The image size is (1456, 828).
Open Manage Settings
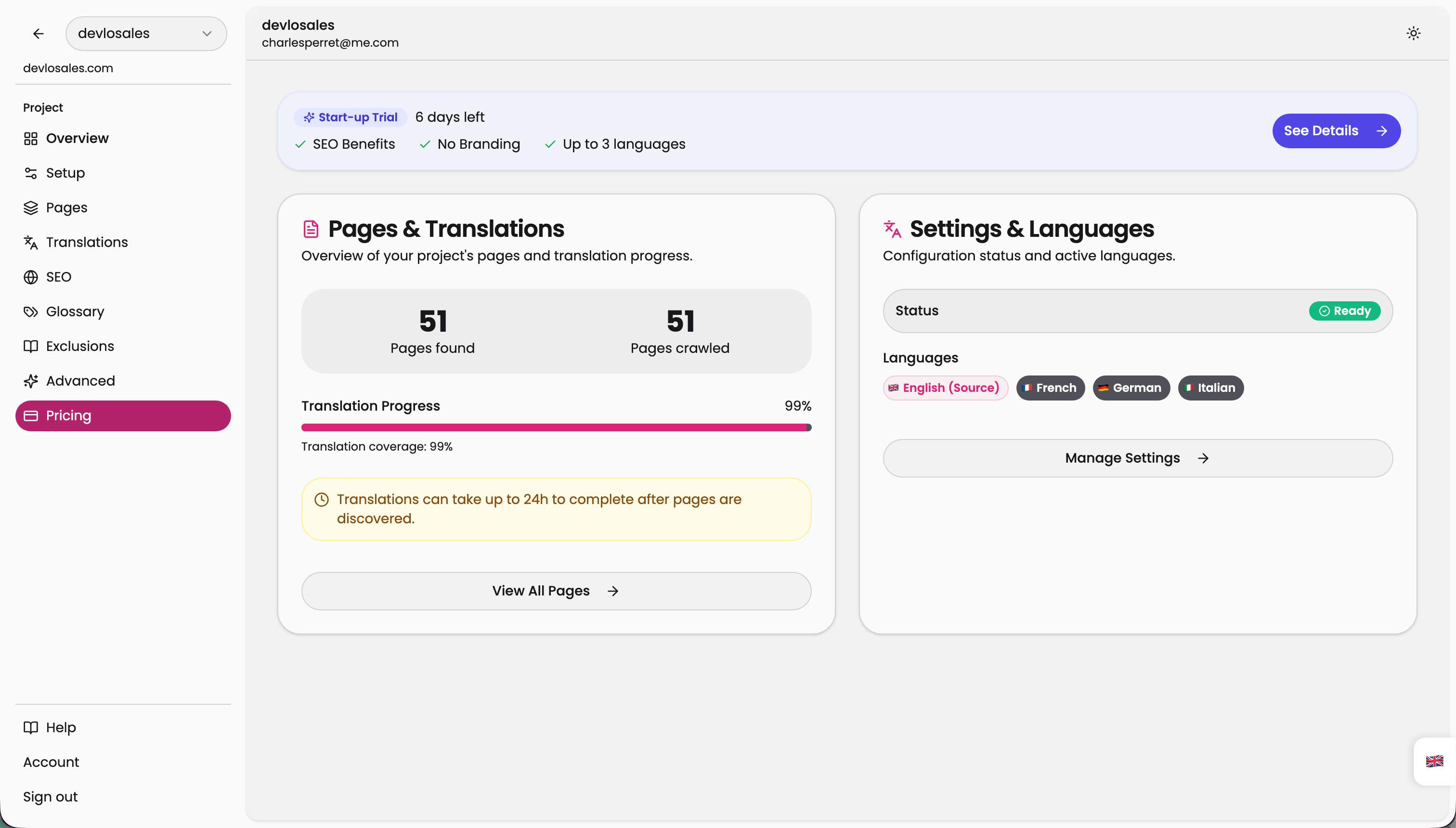(1136, 458)
